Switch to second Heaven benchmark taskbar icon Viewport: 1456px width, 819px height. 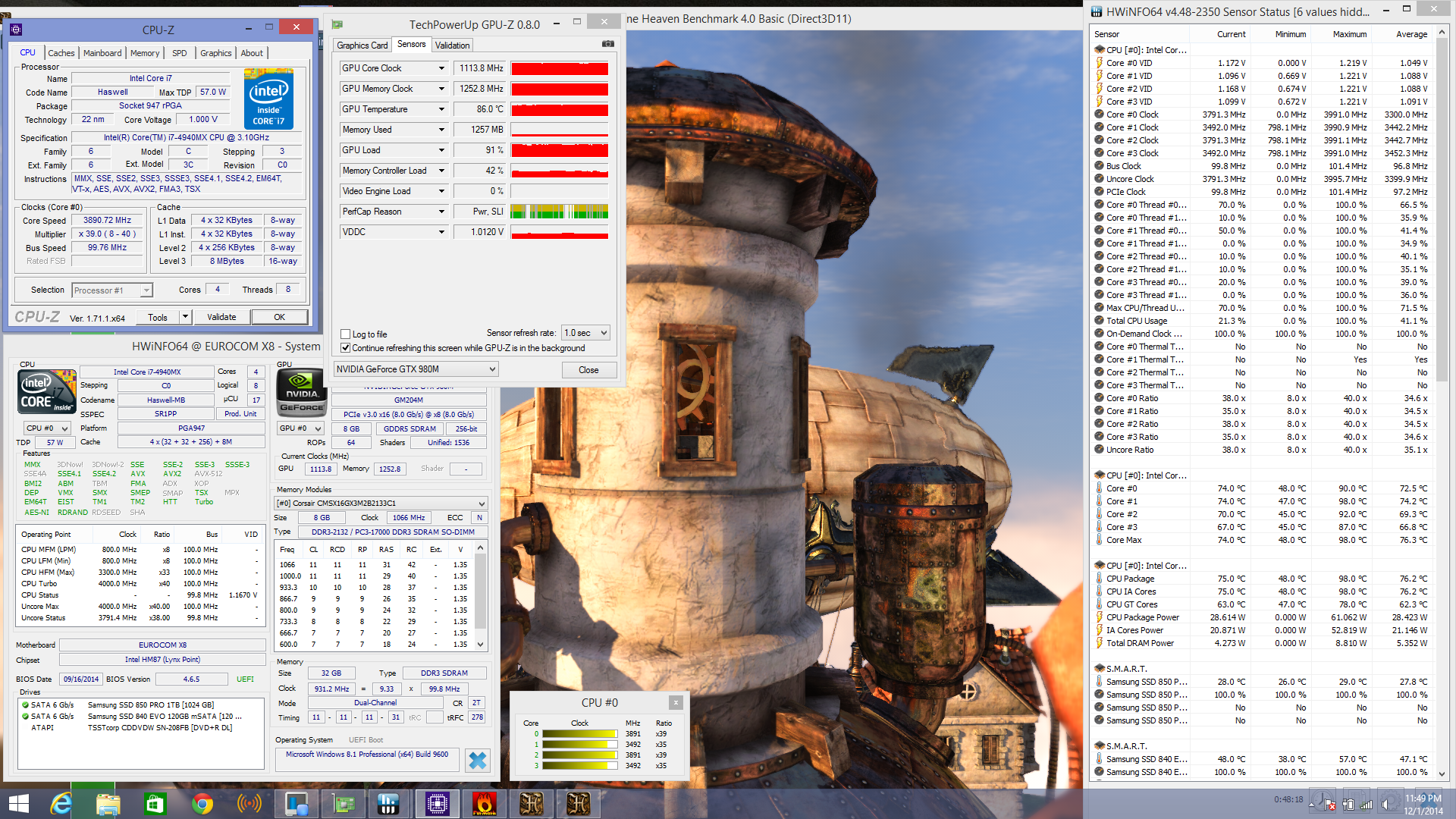pos(579,804)
